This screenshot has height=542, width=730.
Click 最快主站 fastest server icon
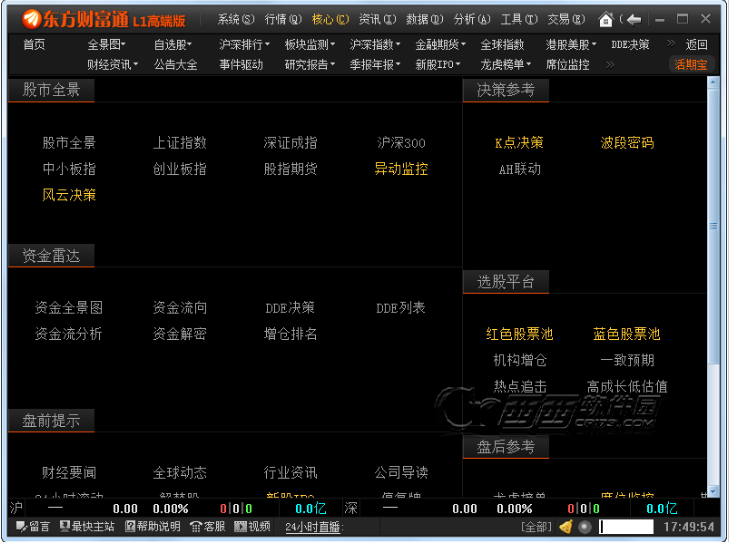(x=65, y=527)
